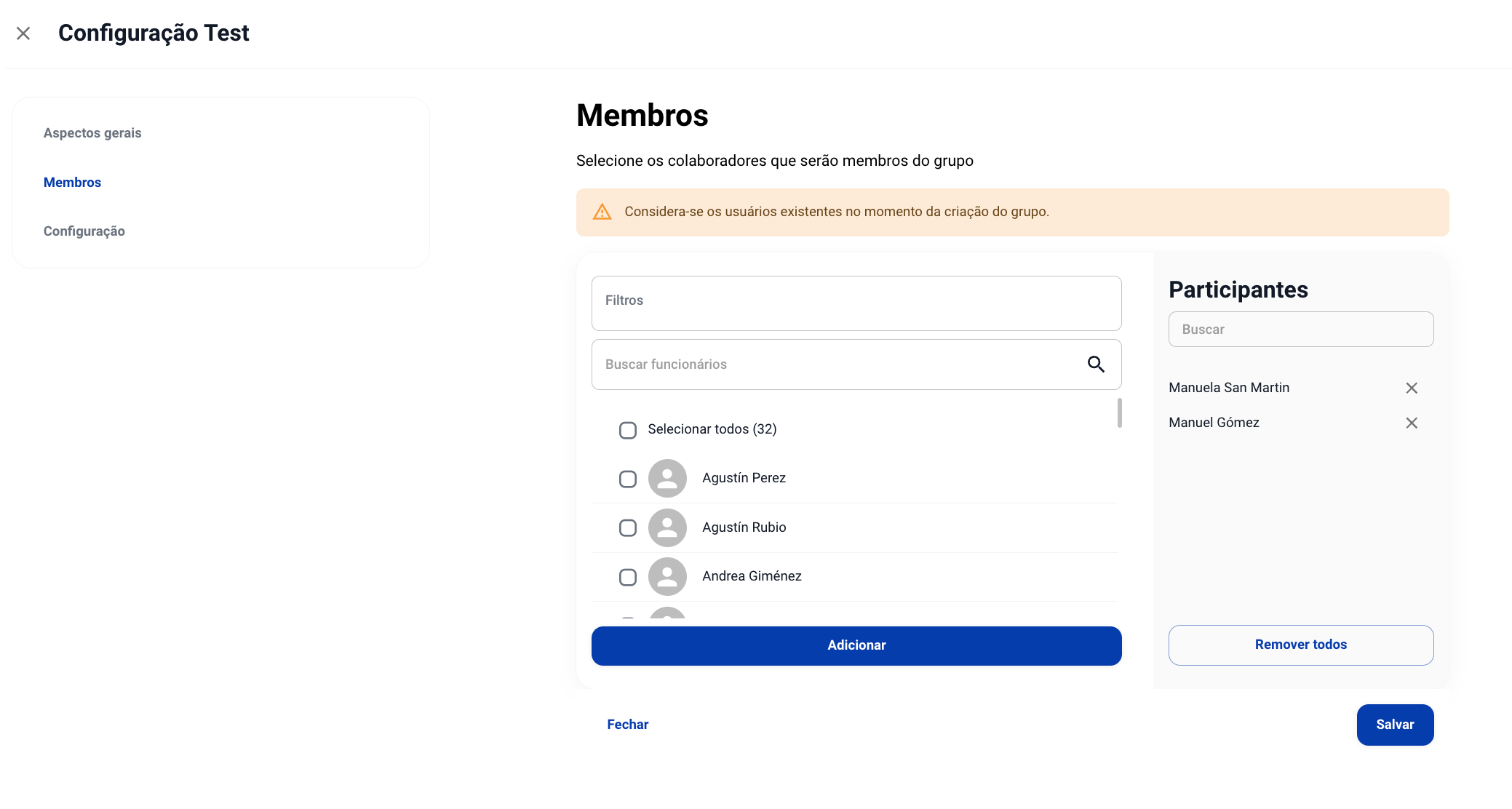Check the Selecionar todos (32) checkbox
The image size is (1512, 809).
pos(628,430)
